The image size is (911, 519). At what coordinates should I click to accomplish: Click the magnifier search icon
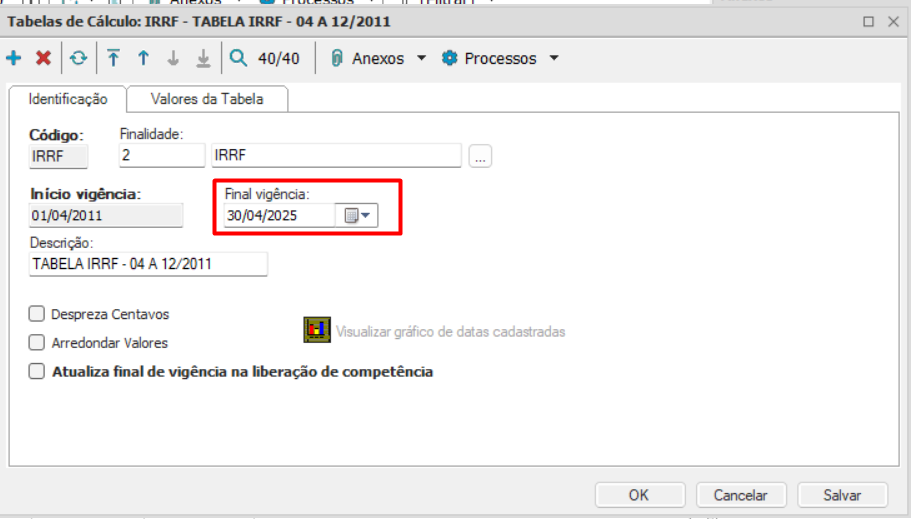pos(238,58)
